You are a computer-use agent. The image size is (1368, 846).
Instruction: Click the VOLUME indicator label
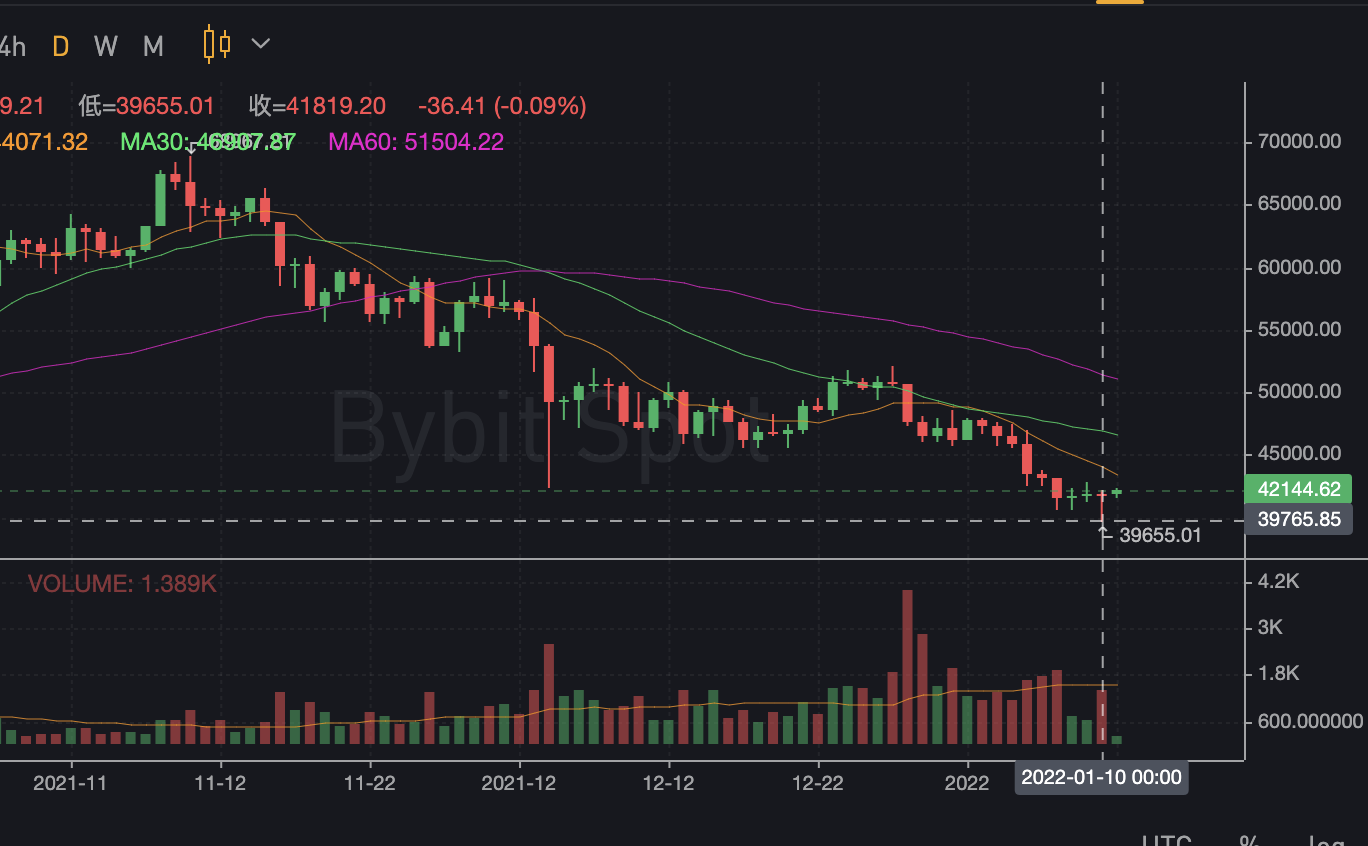pyautogui.click(x=122, y=584)
